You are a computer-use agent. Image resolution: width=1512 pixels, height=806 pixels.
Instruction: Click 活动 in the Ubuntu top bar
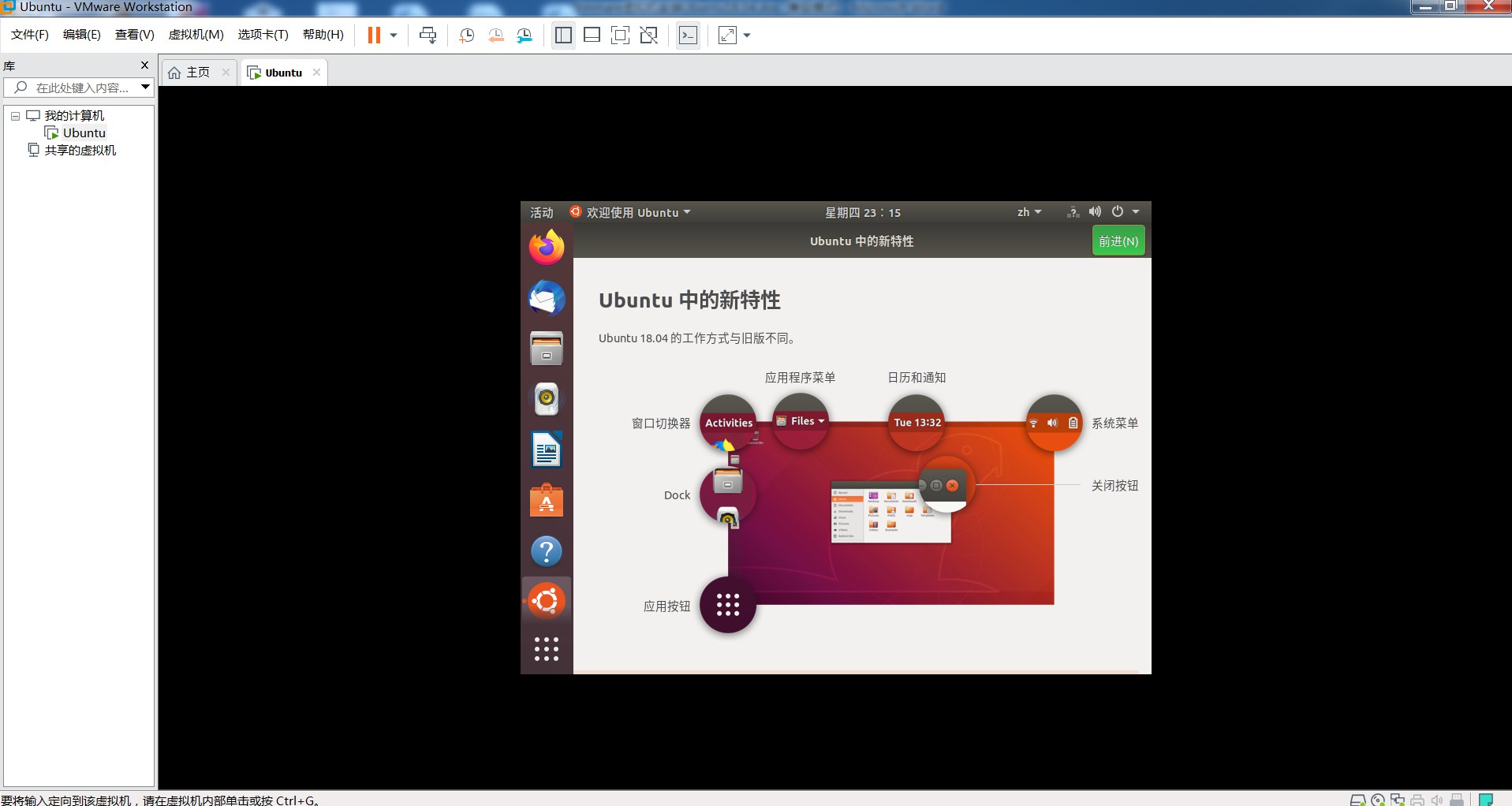point(542,213)
